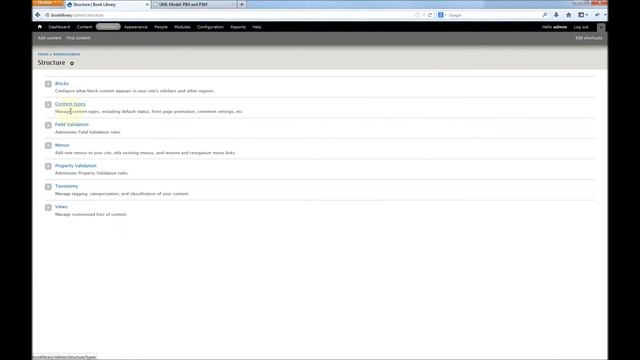Viewport: 640px width, 360px height.
Task: Open the Blocks link
Action: click(x=62, y=84)
